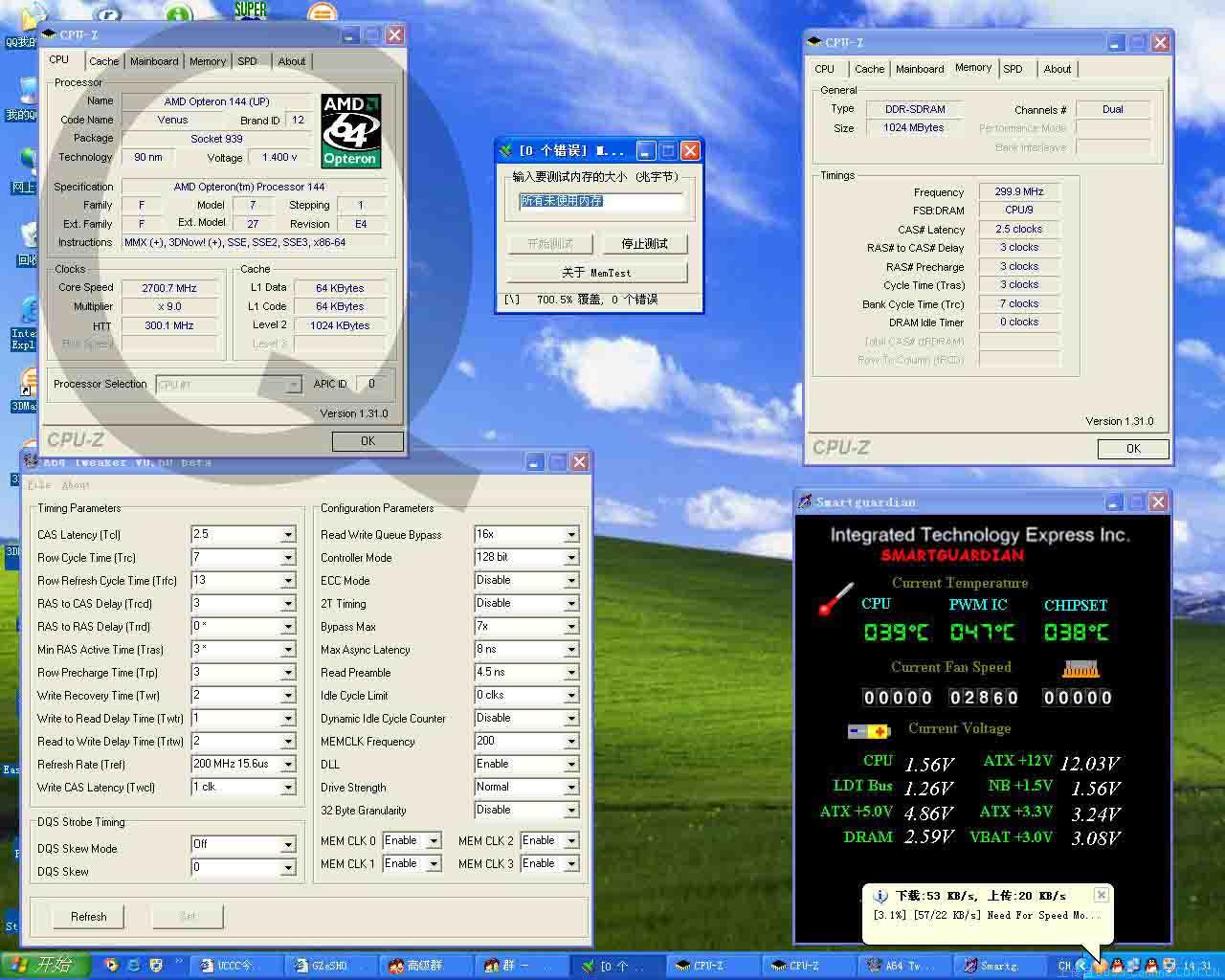Click the Core Speed value 2700.7 MHz
This screenshot has width=1225, height=980.
169,288
